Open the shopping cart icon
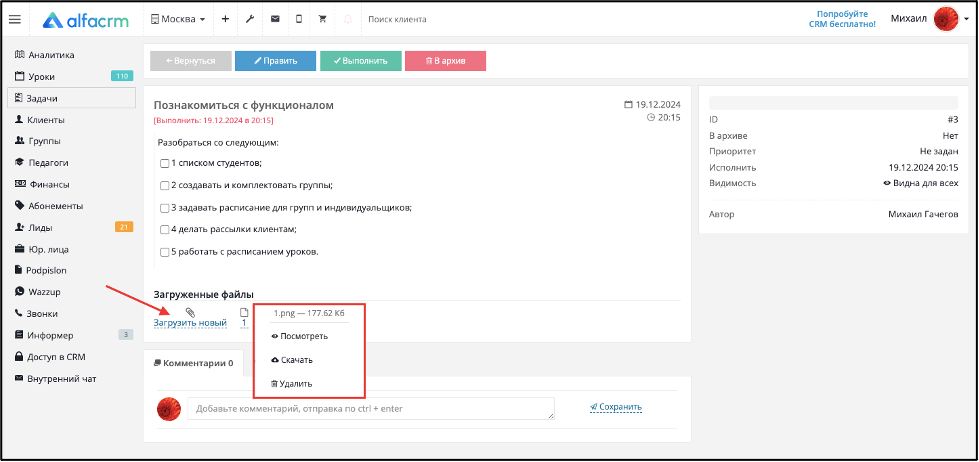 coord(323,19)
